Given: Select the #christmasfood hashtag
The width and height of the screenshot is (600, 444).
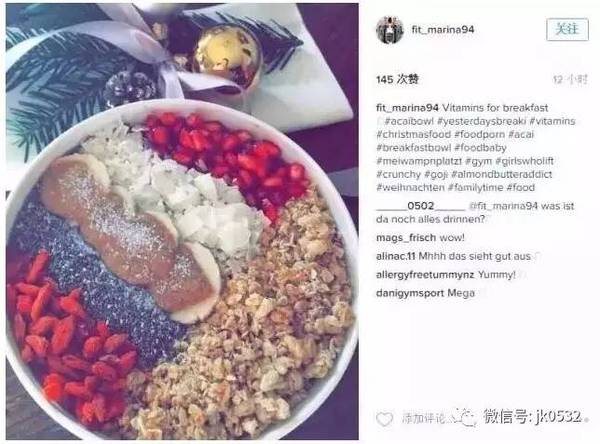Looking at the screenshot, I should point(414,134).
